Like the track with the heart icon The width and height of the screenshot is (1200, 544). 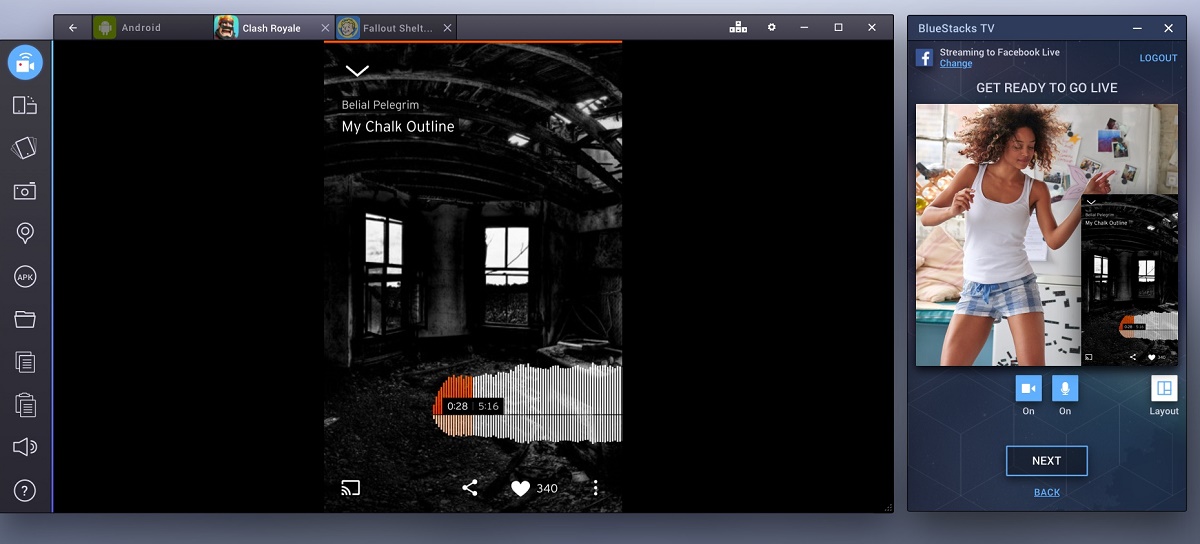[520, 488]
